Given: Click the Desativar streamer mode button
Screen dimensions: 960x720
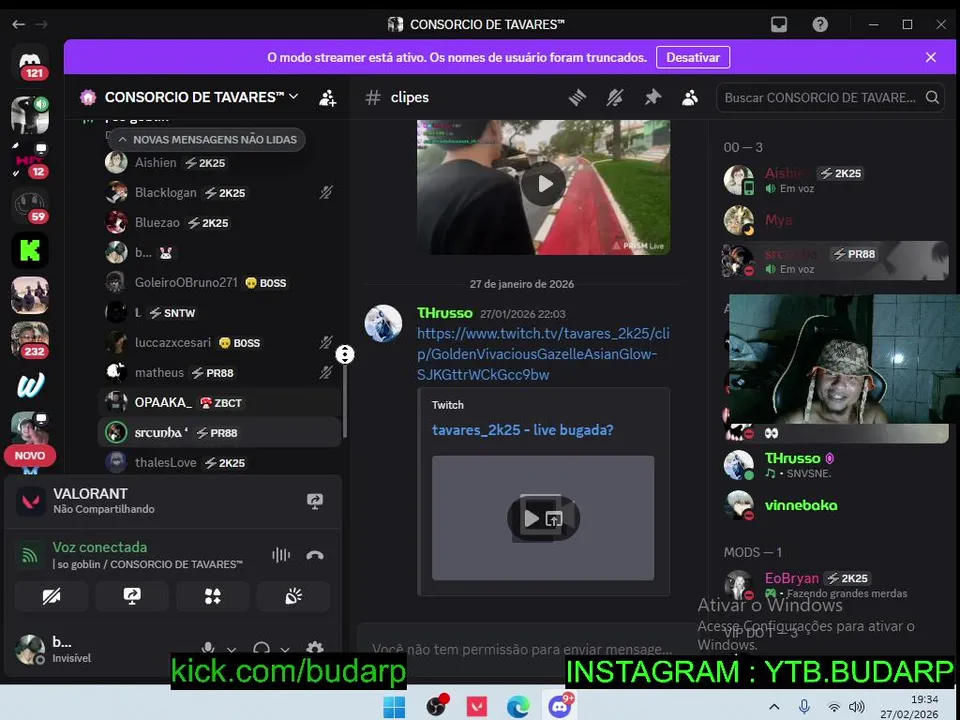Looking at the screenshot, I should pyautogui.click(x=692, y=58).
